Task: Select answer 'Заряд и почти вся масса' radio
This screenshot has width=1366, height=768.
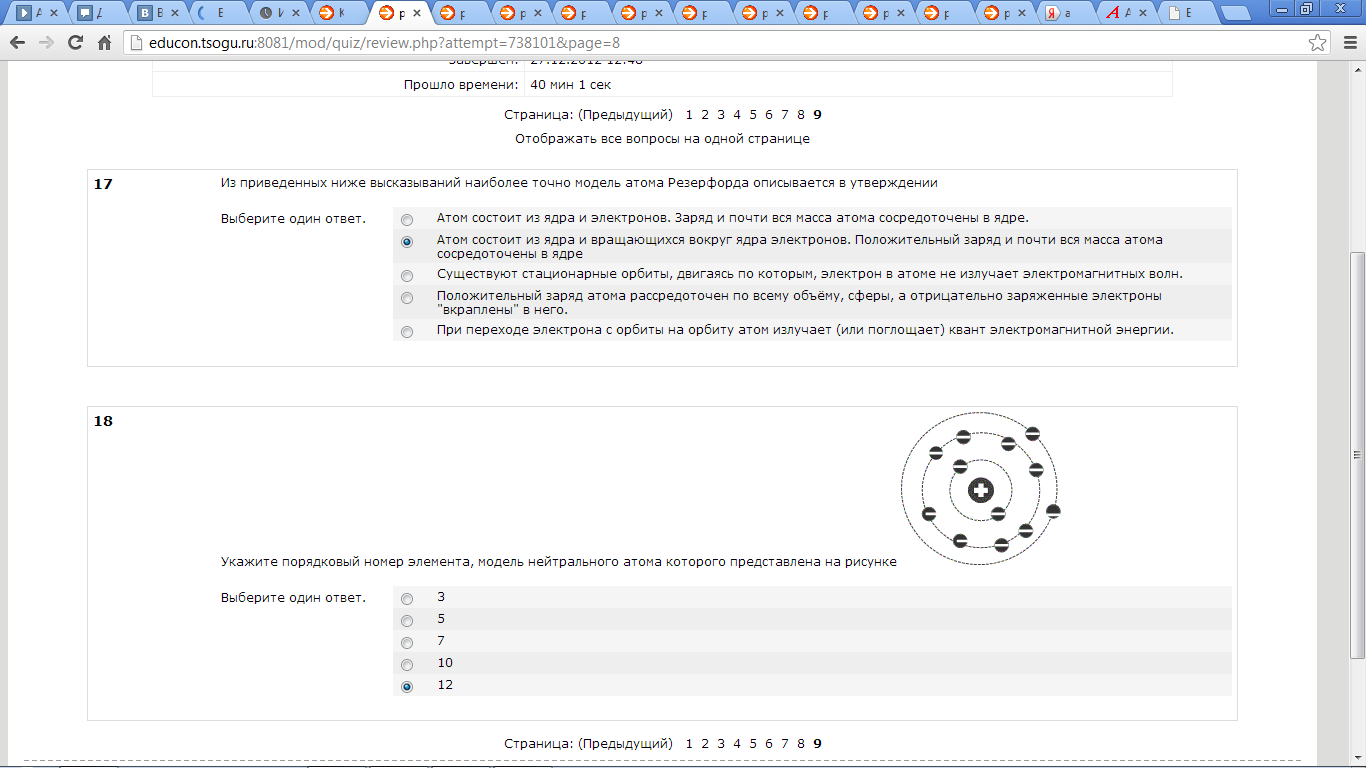Action: coord(406,219)
